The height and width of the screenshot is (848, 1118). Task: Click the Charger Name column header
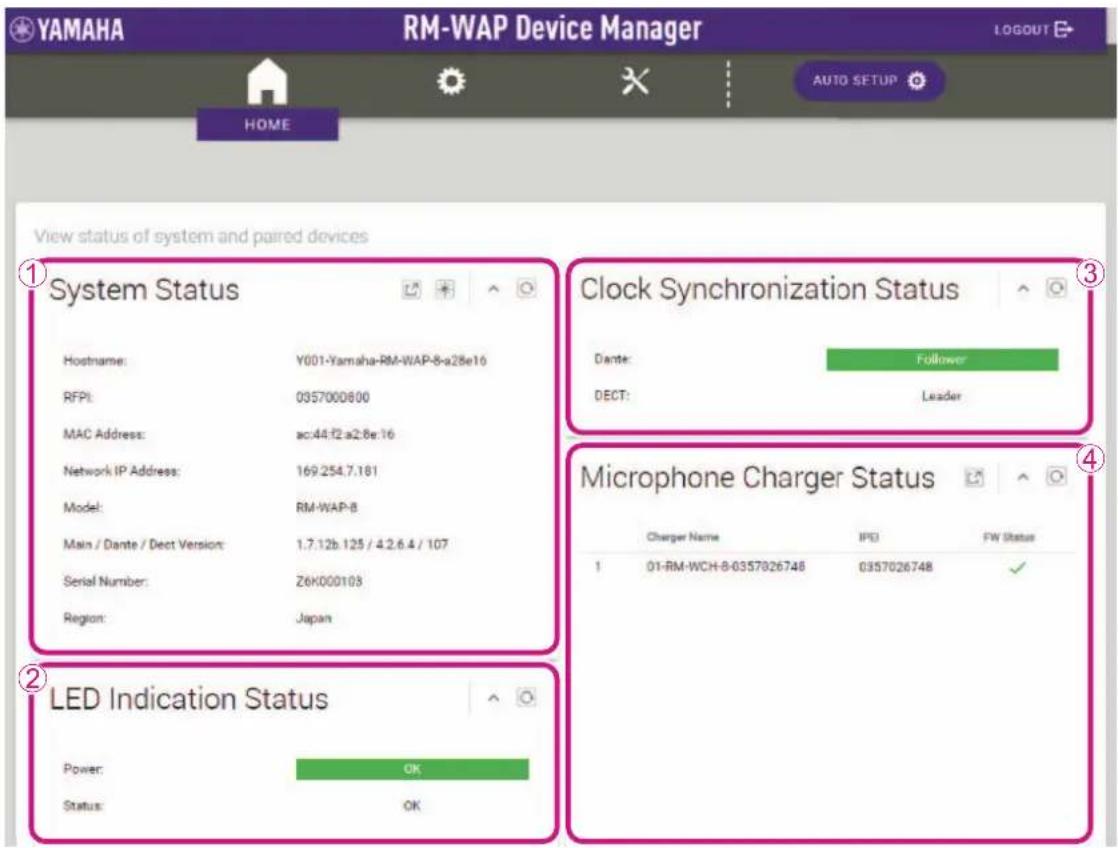click(x=682, y=537)
